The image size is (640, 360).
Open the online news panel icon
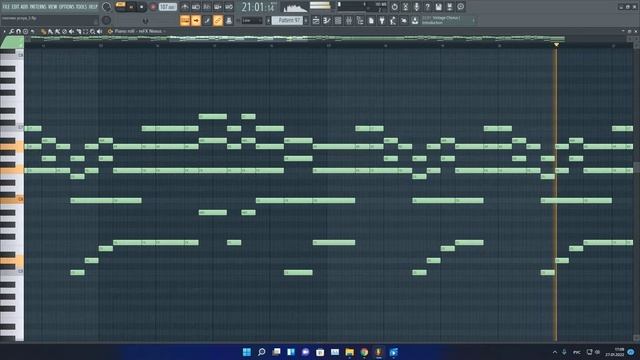tap(460, 7)
